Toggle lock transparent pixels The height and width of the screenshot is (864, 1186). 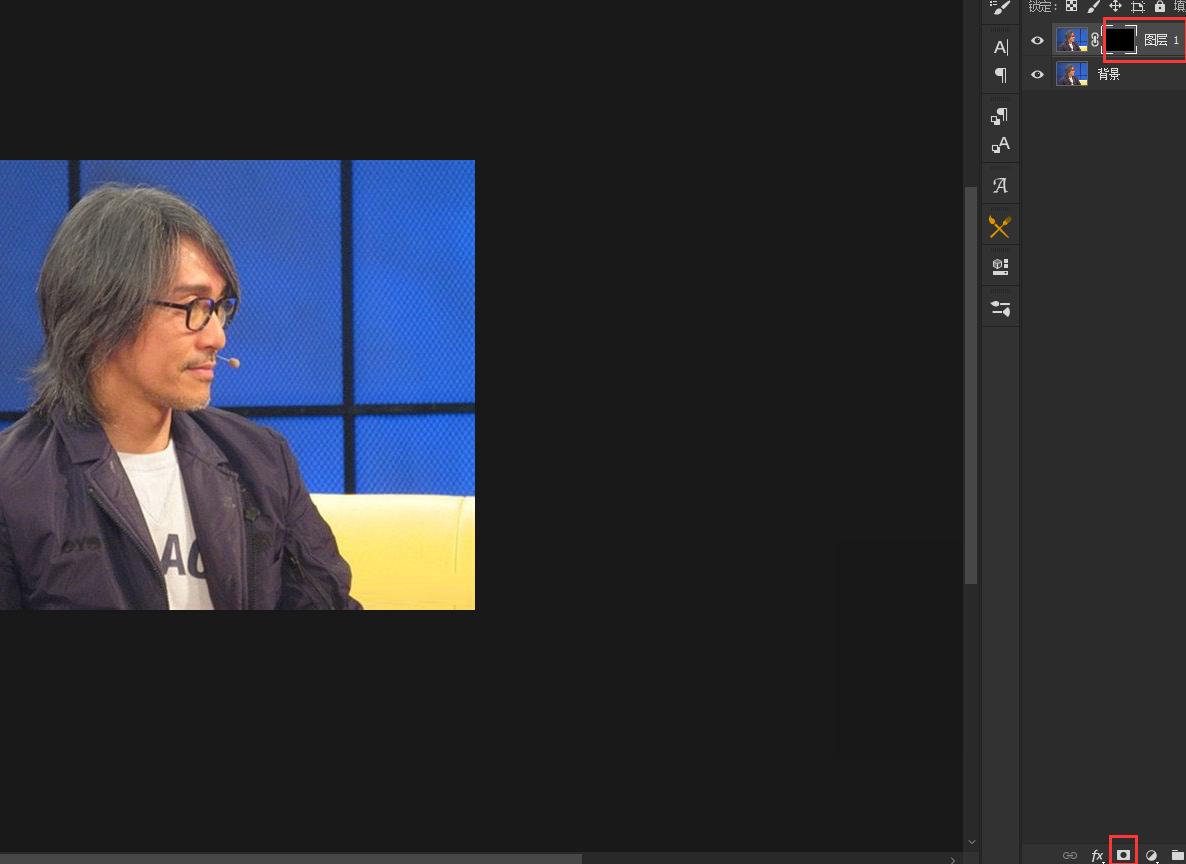(x=1071, y=7)
